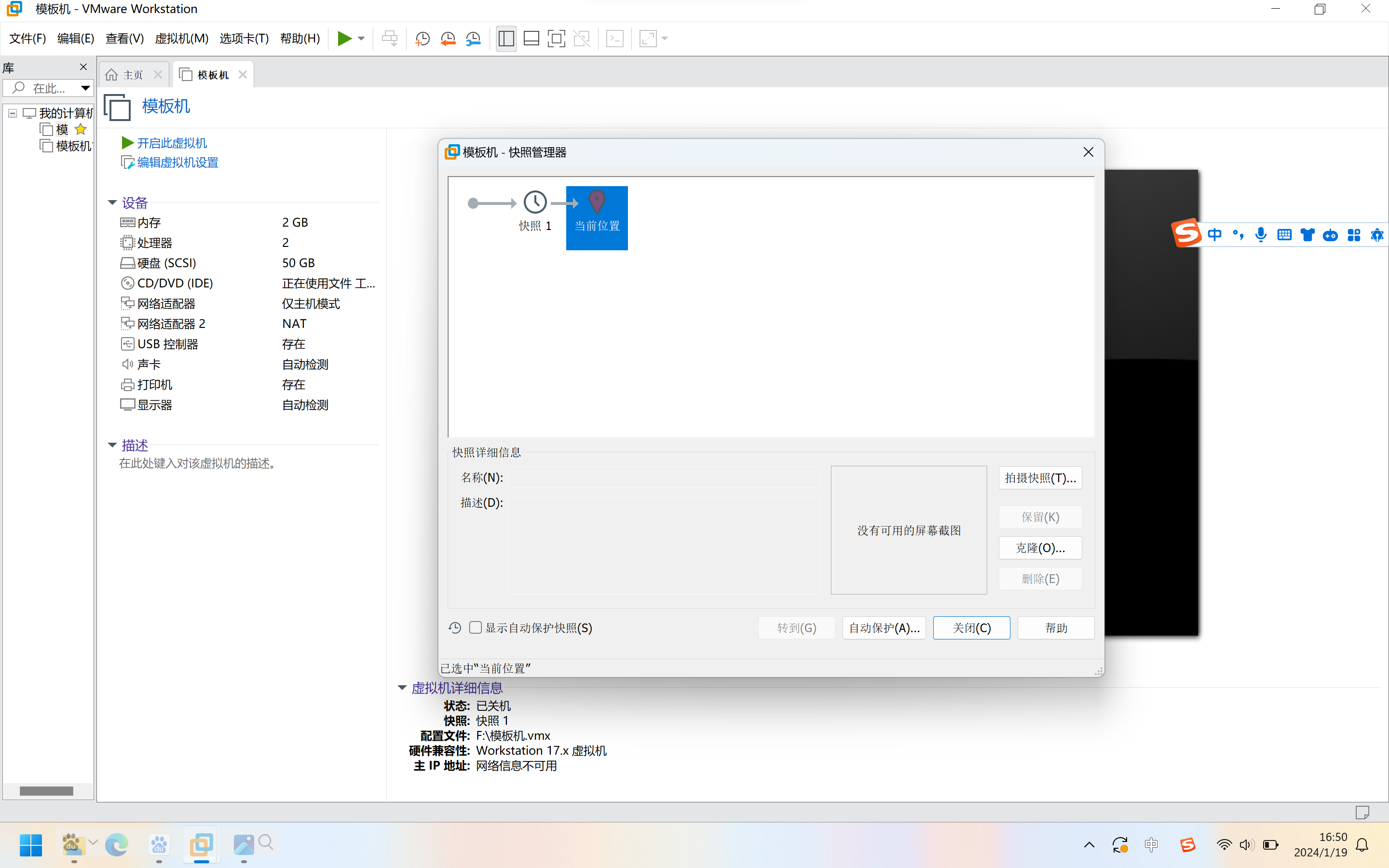
Task: Open the Sogou skin shirt icon
Action: (1307, 234)
